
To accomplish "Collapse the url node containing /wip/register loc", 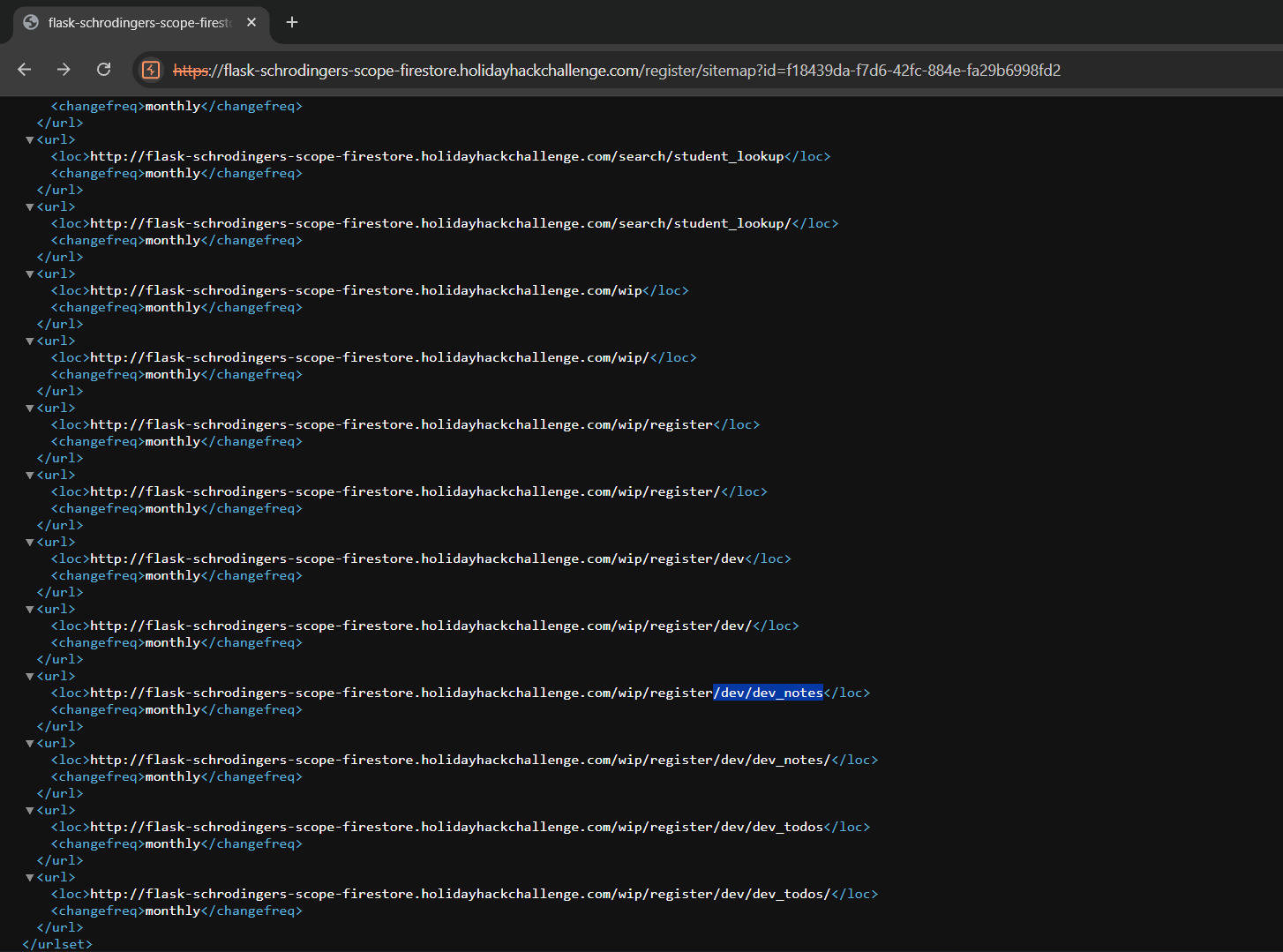I will point(30,408).
